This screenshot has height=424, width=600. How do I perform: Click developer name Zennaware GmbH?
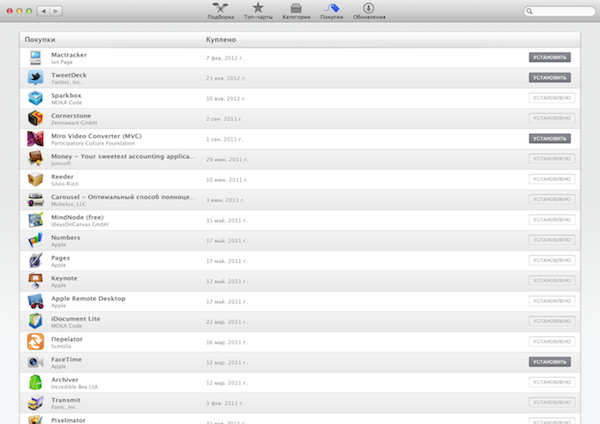pyautogui.click(x=74, y=122)
